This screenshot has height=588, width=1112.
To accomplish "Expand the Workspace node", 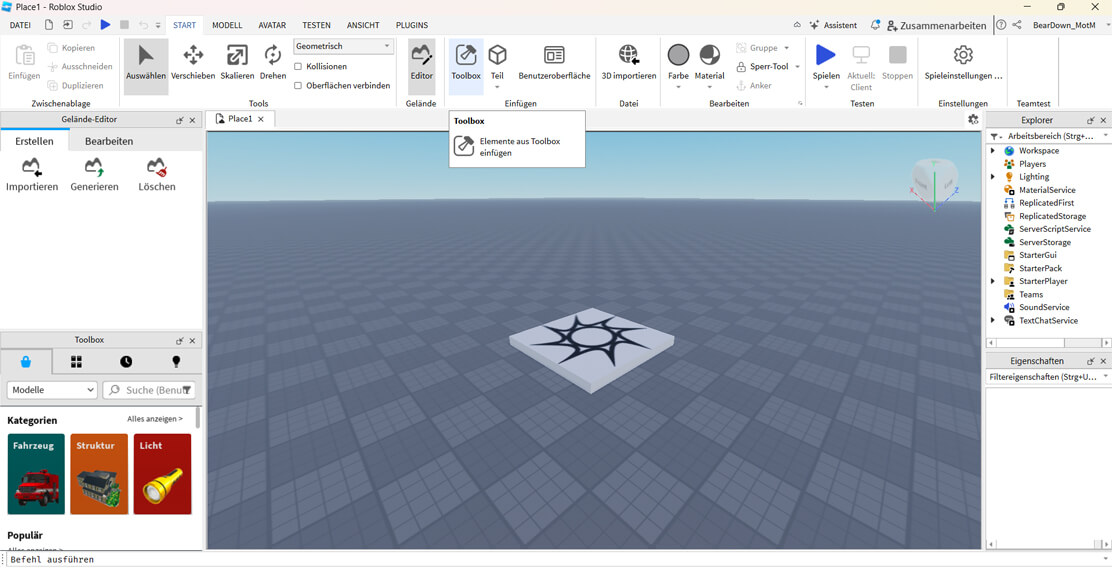I will [993, 150].
